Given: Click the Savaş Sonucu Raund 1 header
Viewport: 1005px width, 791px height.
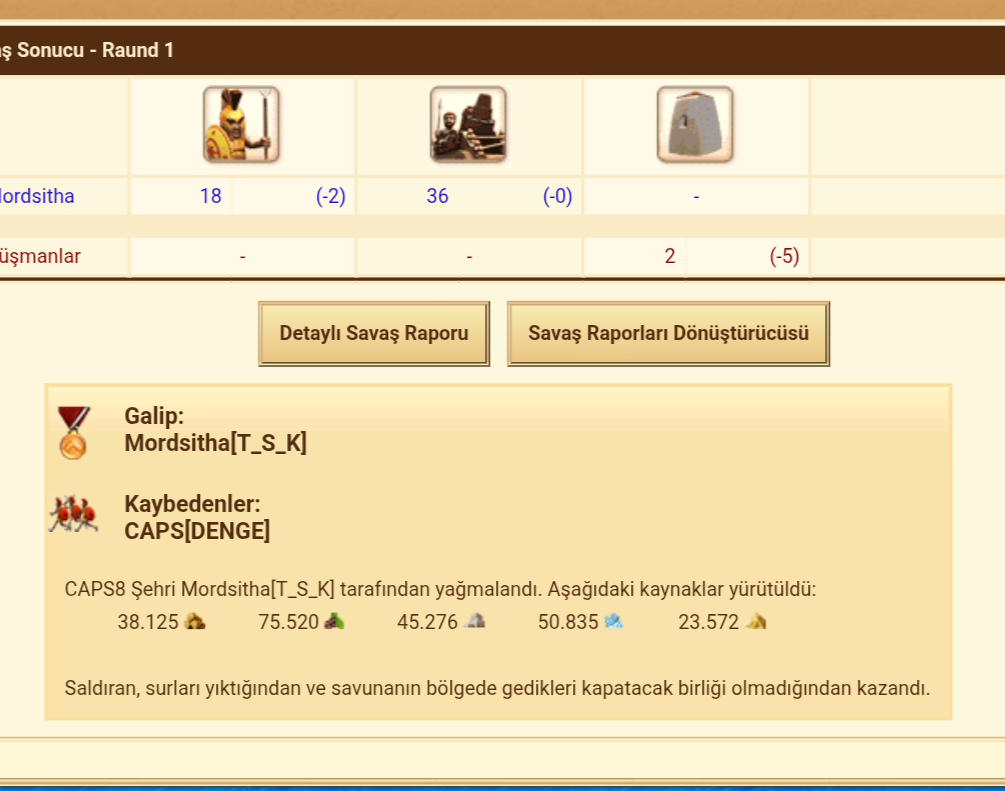Looking at the screenshot, I should pyautogui.click(x=87, y=50).
